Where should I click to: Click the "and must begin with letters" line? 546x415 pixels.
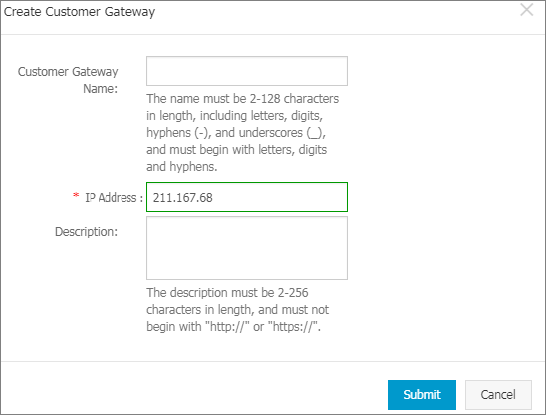click(236, 150)
